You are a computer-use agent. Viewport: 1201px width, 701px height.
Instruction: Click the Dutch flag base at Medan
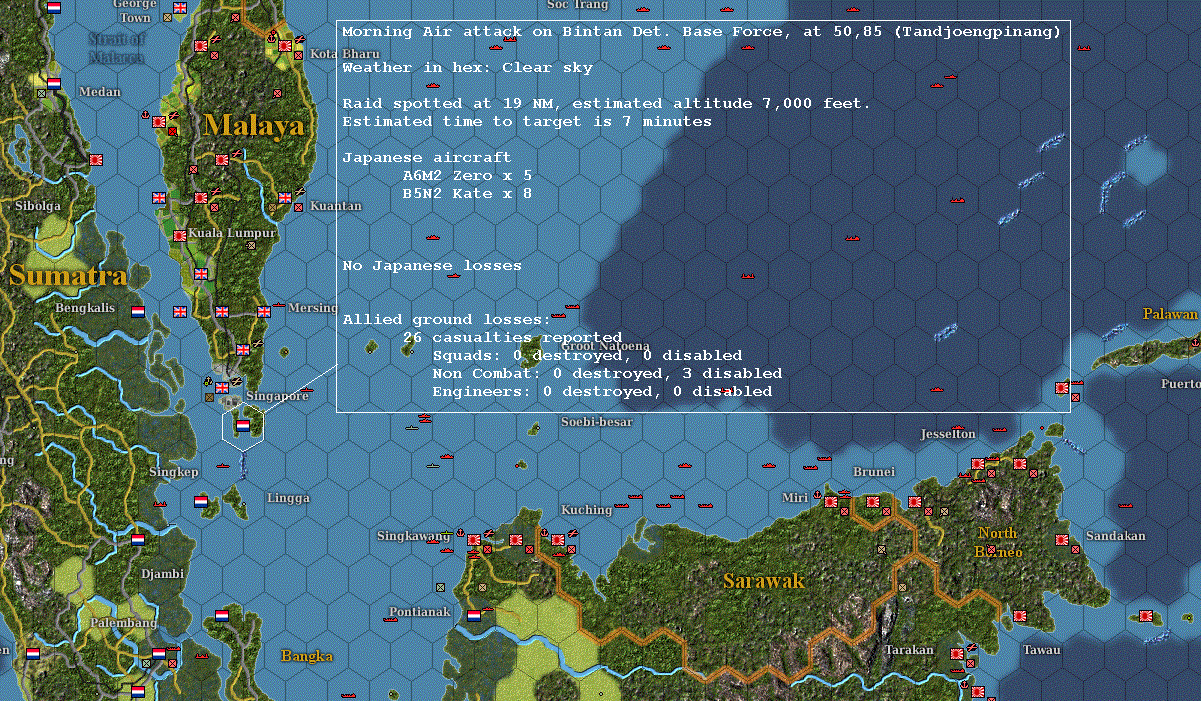54,84
